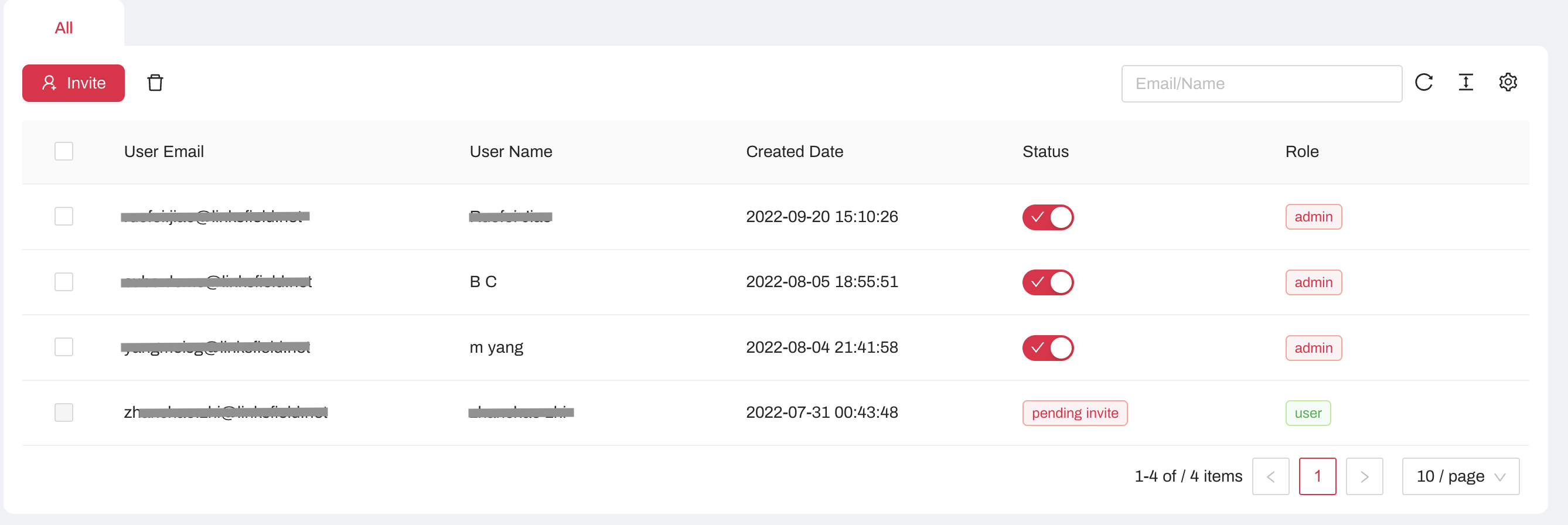Image resolution: width=1568 pixels, height=525 pixels.
Task: Focus the Email/Name search field
Action: (x=1262, y=83)
